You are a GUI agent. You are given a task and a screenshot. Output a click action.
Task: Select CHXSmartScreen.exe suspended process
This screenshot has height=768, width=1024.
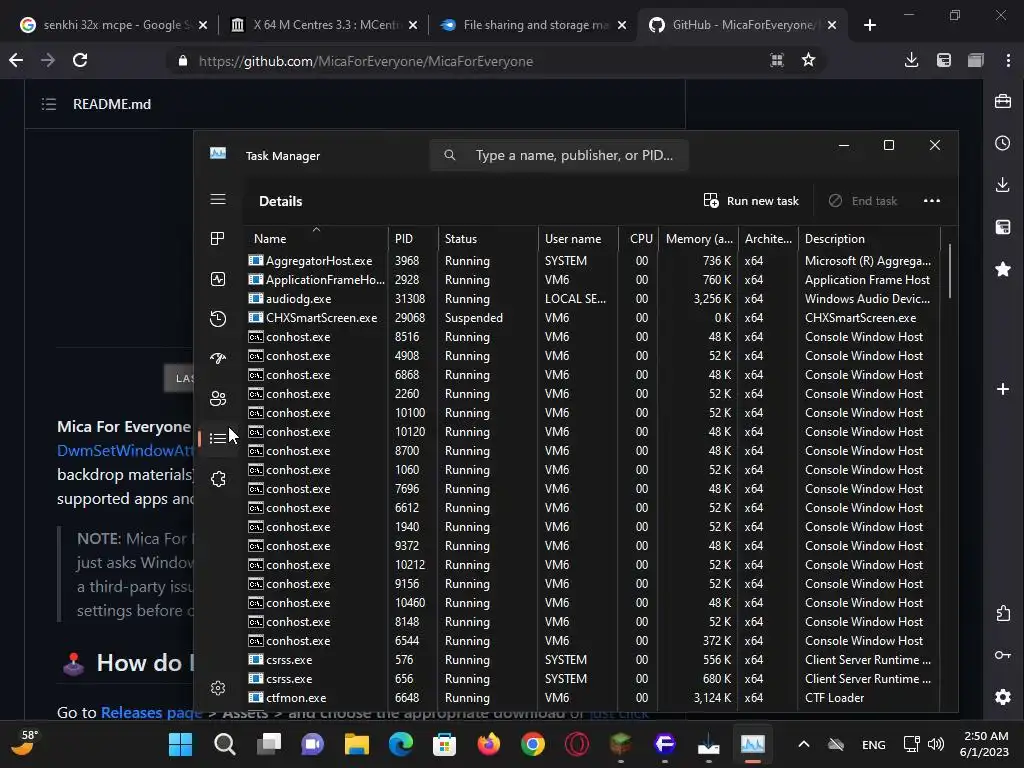coord(593,317)
